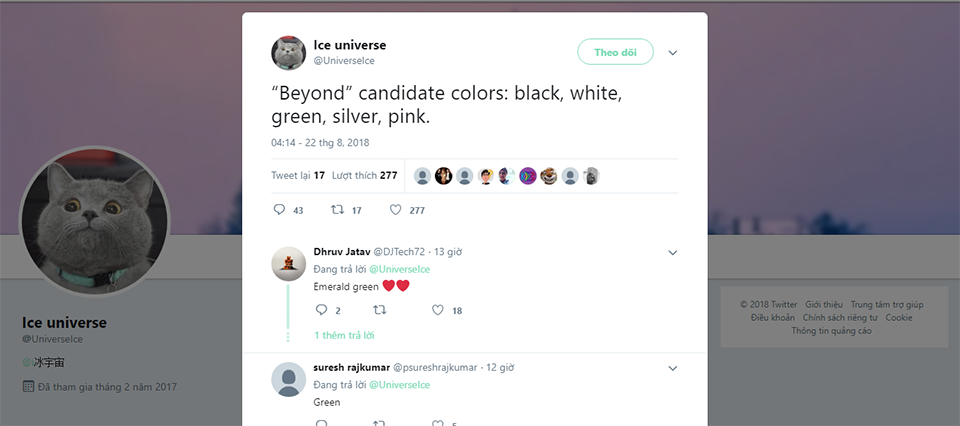Retweet Dhruv Jatav's Emerald green reply
This screenshot has width=960, height=426.
click(x=380, y=310)
